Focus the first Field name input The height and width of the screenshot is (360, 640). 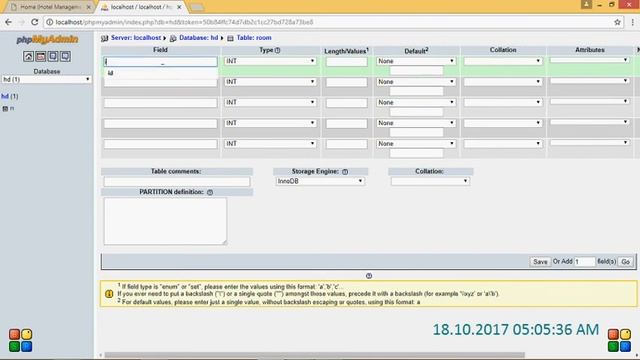coord(160,62)
